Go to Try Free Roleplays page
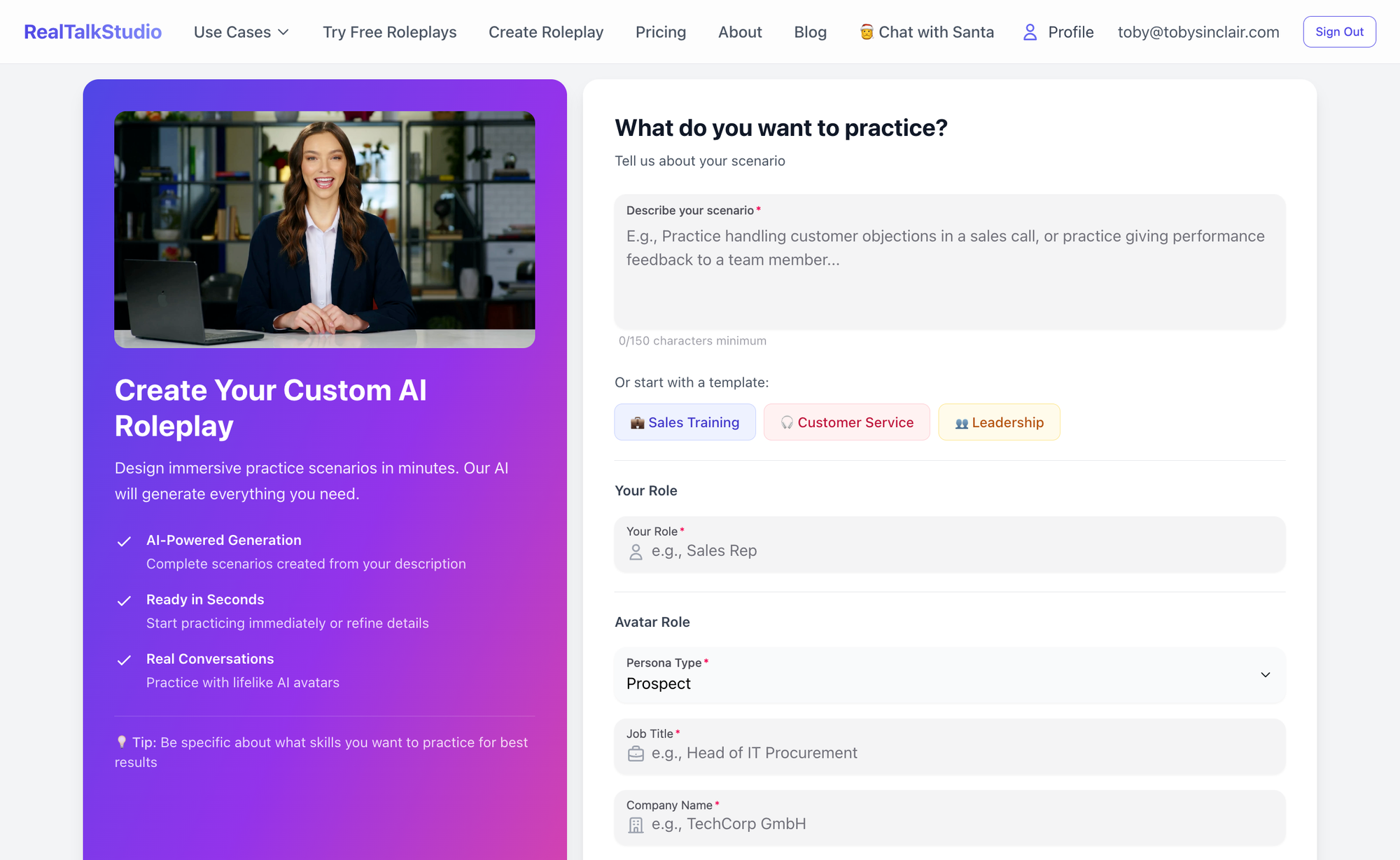Image resolution: width=1400 pixels, height=860 pixels. (x=389, y=32)
